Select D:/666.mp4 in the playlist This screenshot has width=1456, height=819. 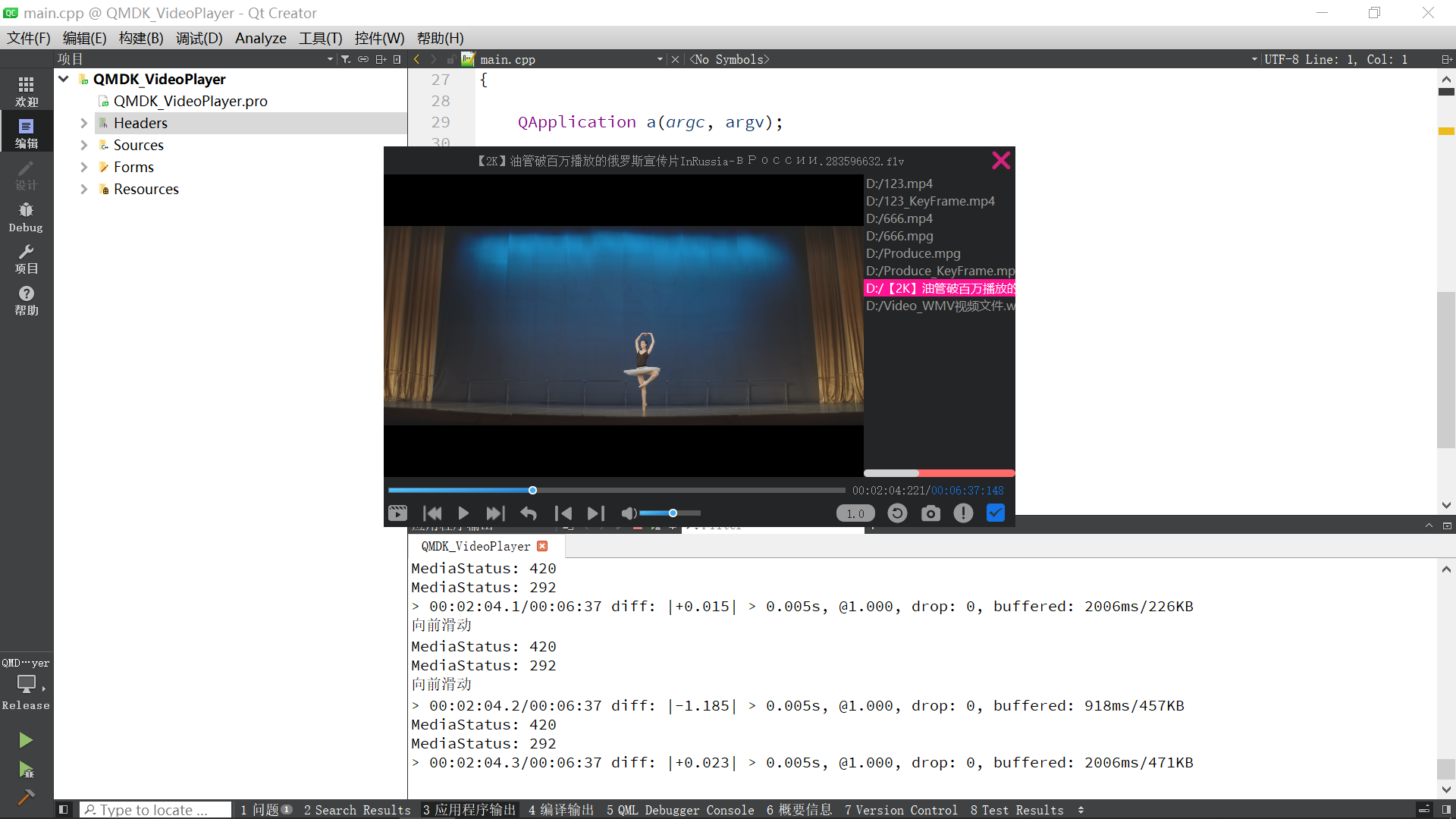899,218
